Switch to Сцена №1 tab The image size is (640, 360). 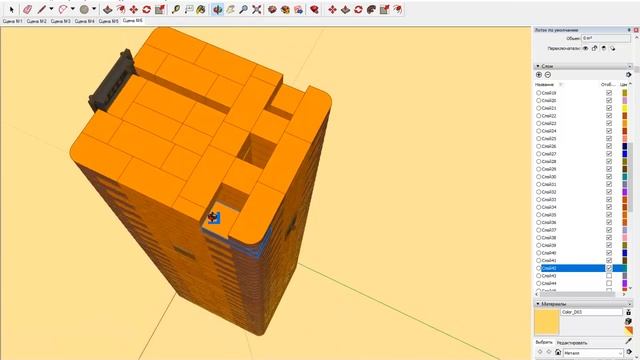(x=12, y=21)
